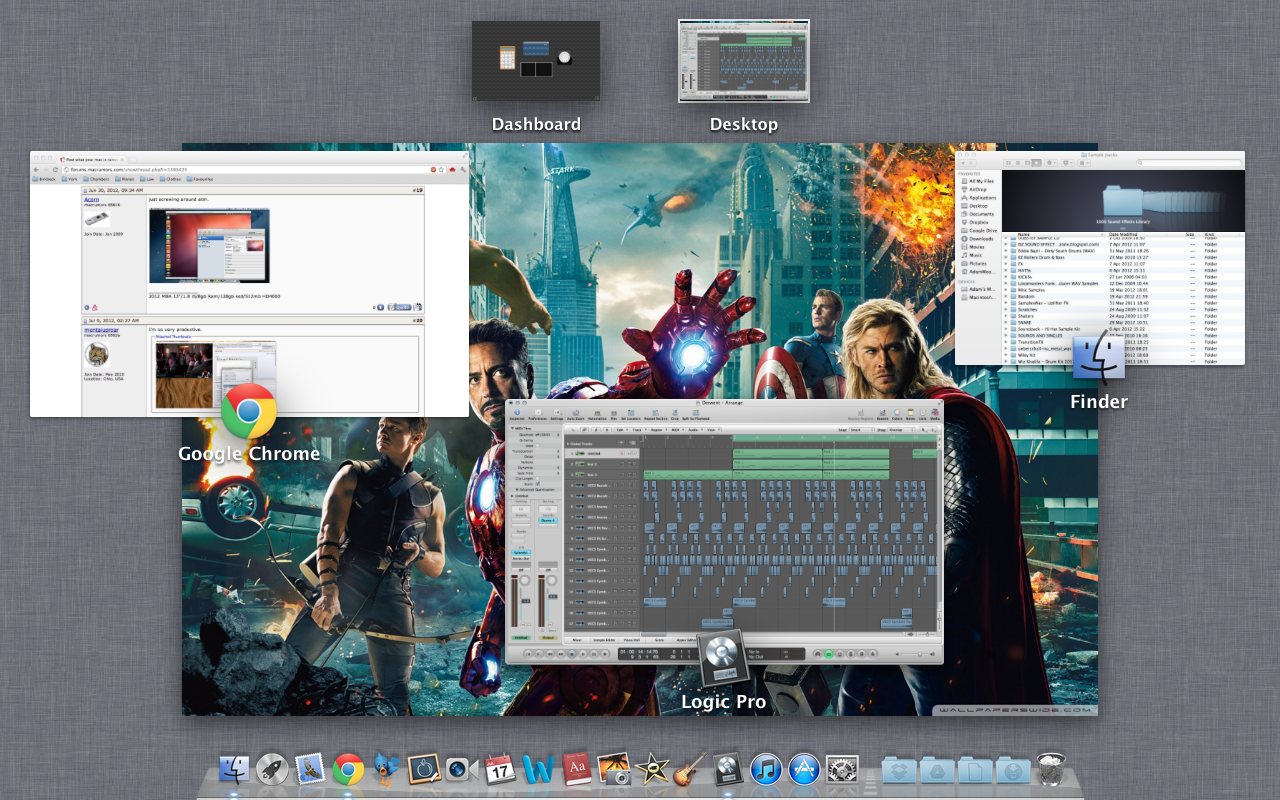This screenshot has width=1280, height=800.
Task: Open Finder action gear dropdown
Action: pos(1051,163)
